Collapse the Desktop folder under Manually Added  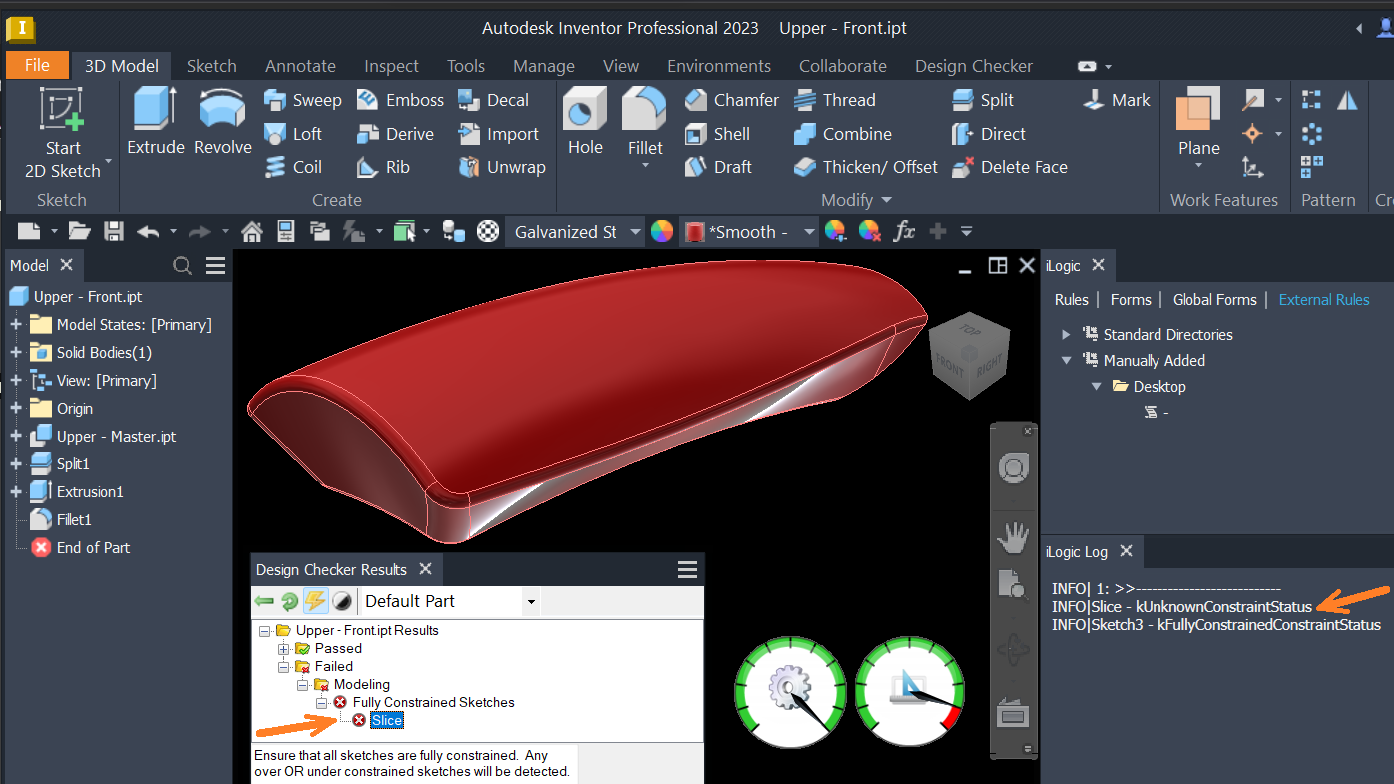pyautogui.click(x=1096, y=385)
